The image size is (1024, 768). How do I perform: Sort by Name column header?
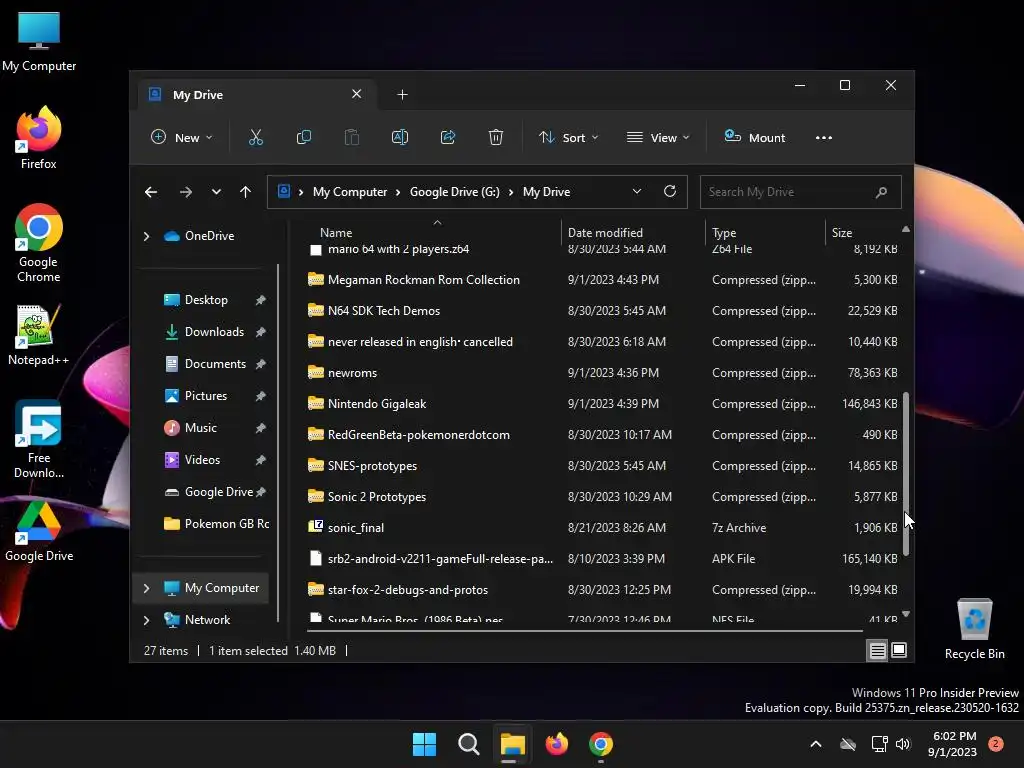tap(336, 232)
